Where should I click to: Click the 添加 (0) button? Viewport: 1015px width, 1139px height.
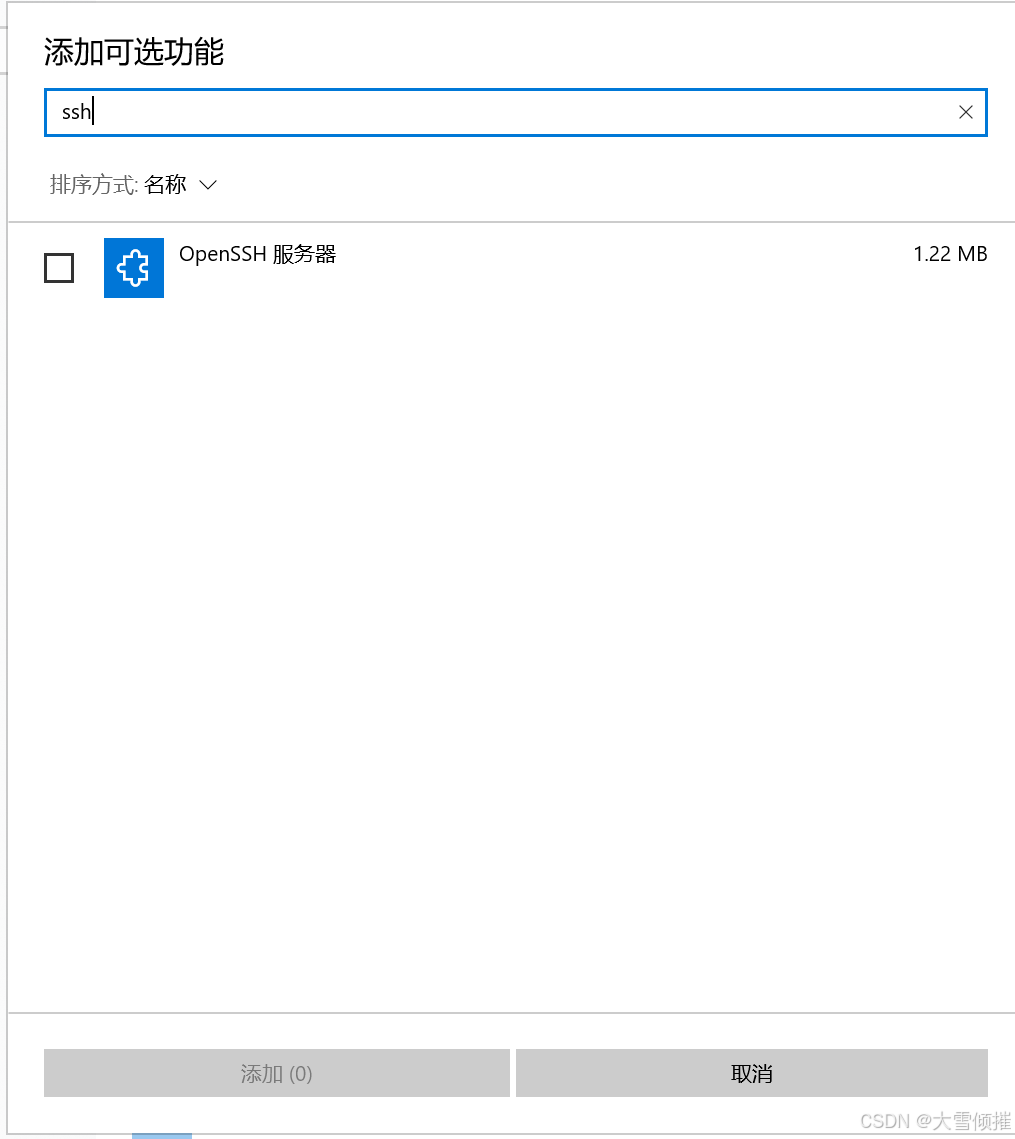[x=277, y=1073]
